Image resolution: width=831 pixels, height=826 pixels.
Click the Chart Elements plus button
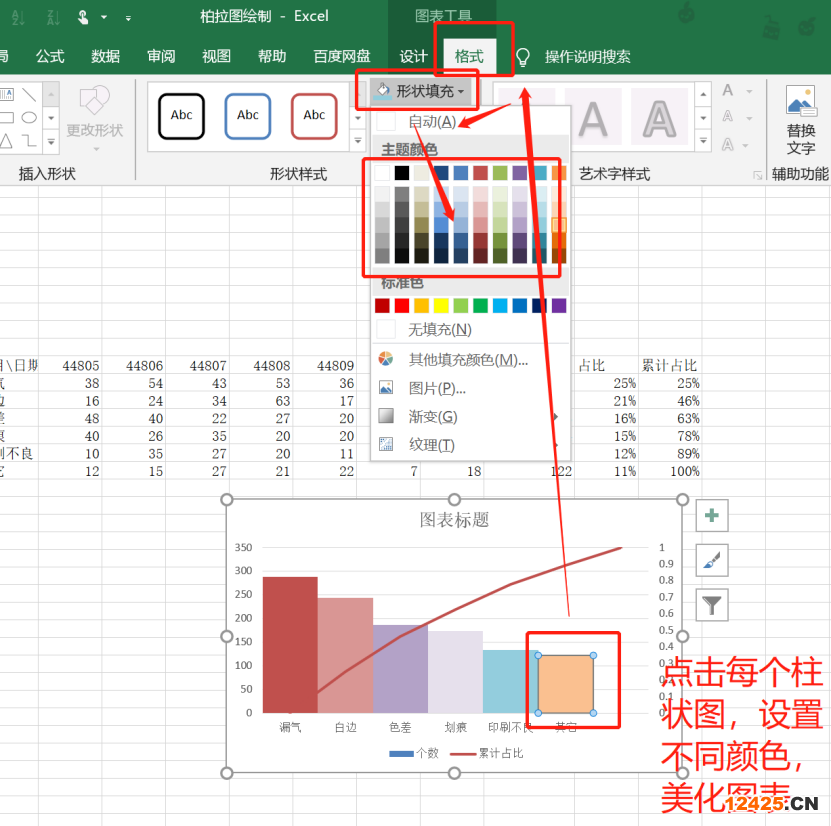(712, 516)
